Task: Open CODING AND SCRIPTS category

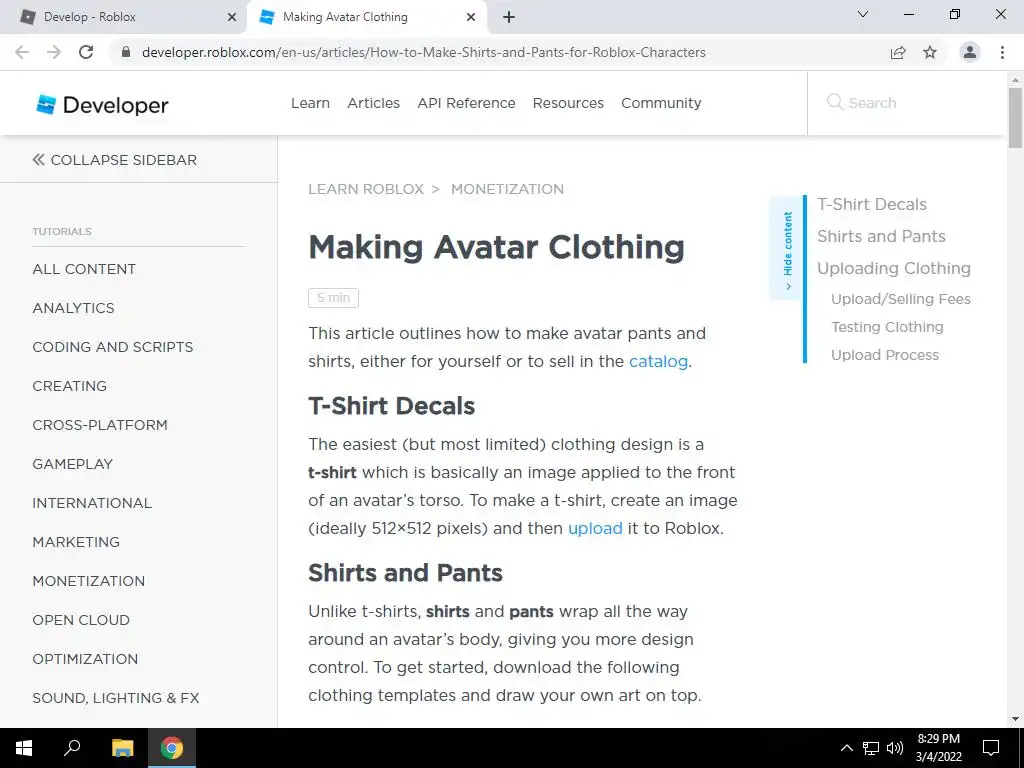Action: (113, 347)
